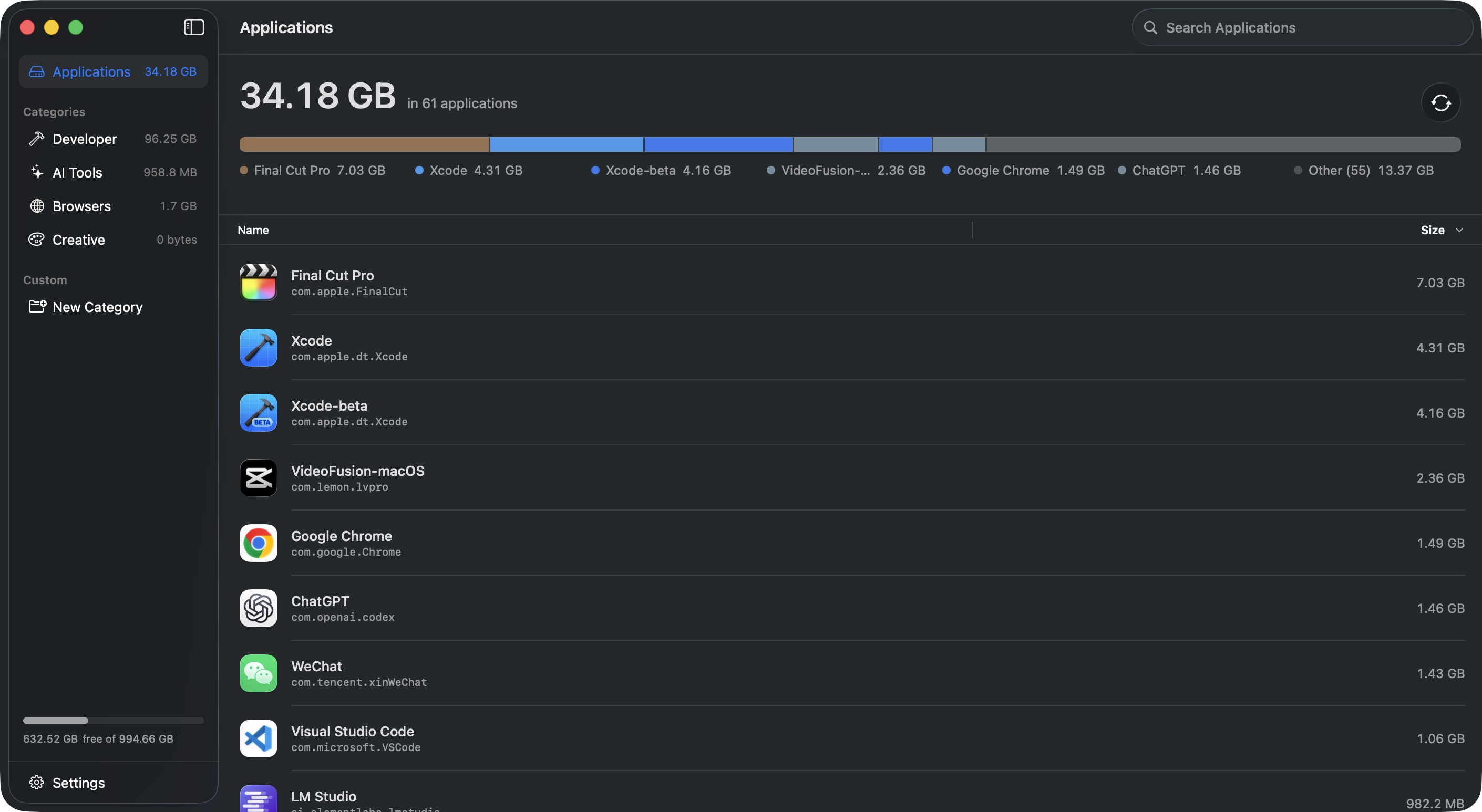Click the AI Tools sparkle icon
Screen dimensions: 1482x812
[x=37, y=172]
